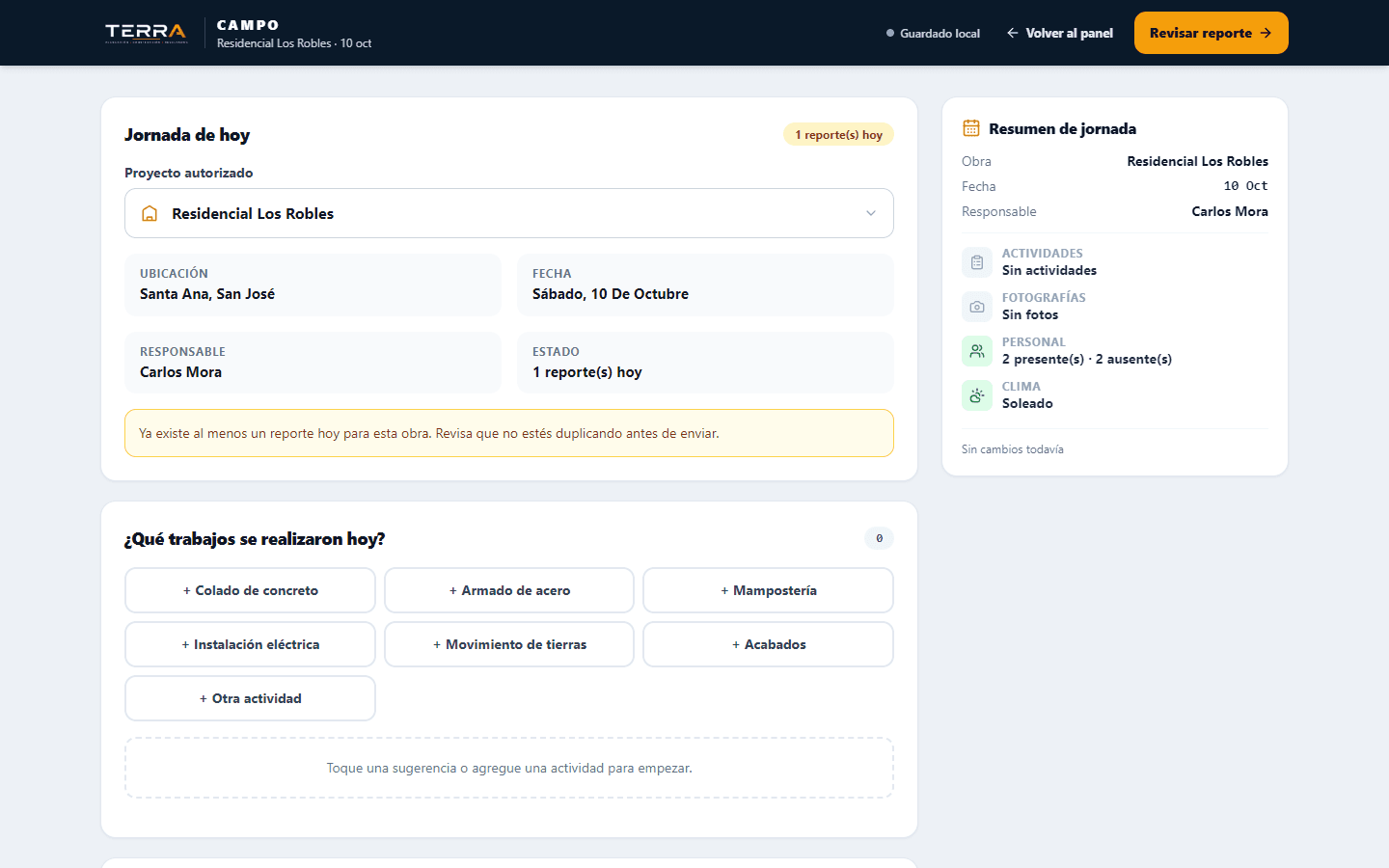The width and height of the screenshot is (1389, 868).
Task: Add Movimiento de tierras activity
Action: 509,644
